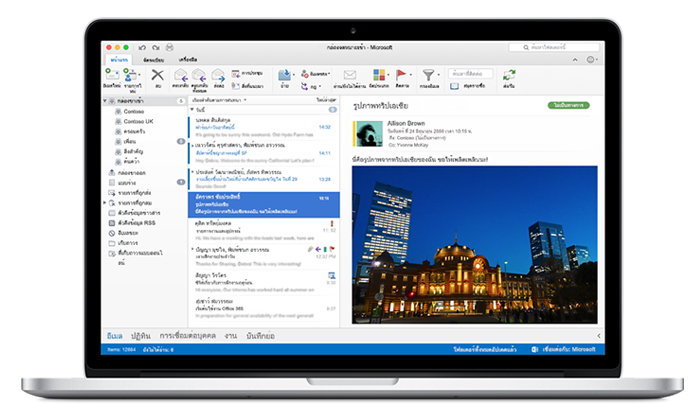This screenshot has width=700, height=420.
Task: Click the red Follow Up flag icon
Action: (401, 75)
